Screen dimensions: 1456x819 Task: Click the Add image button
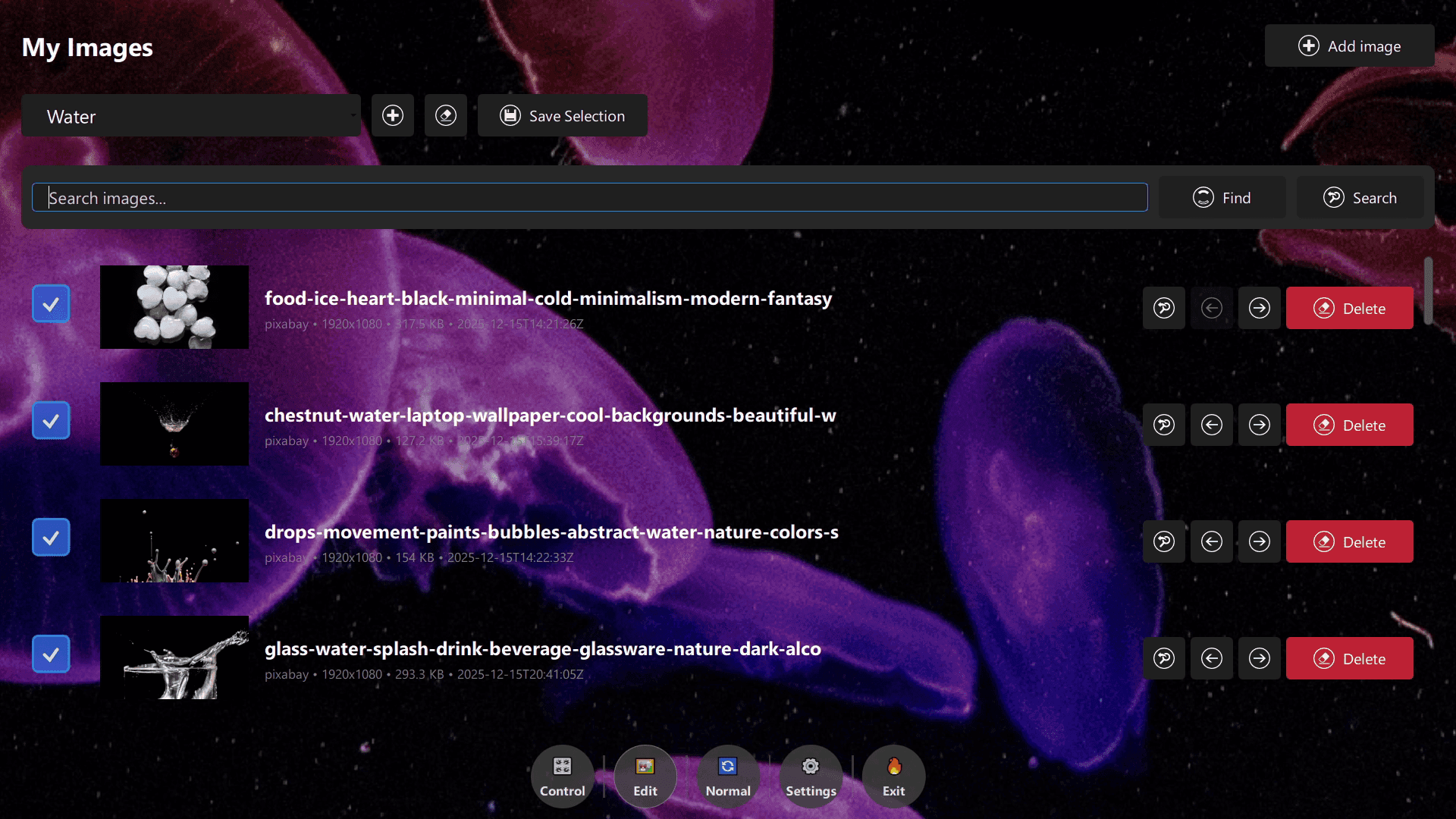pyautogui.click(x=1349, y=46)
